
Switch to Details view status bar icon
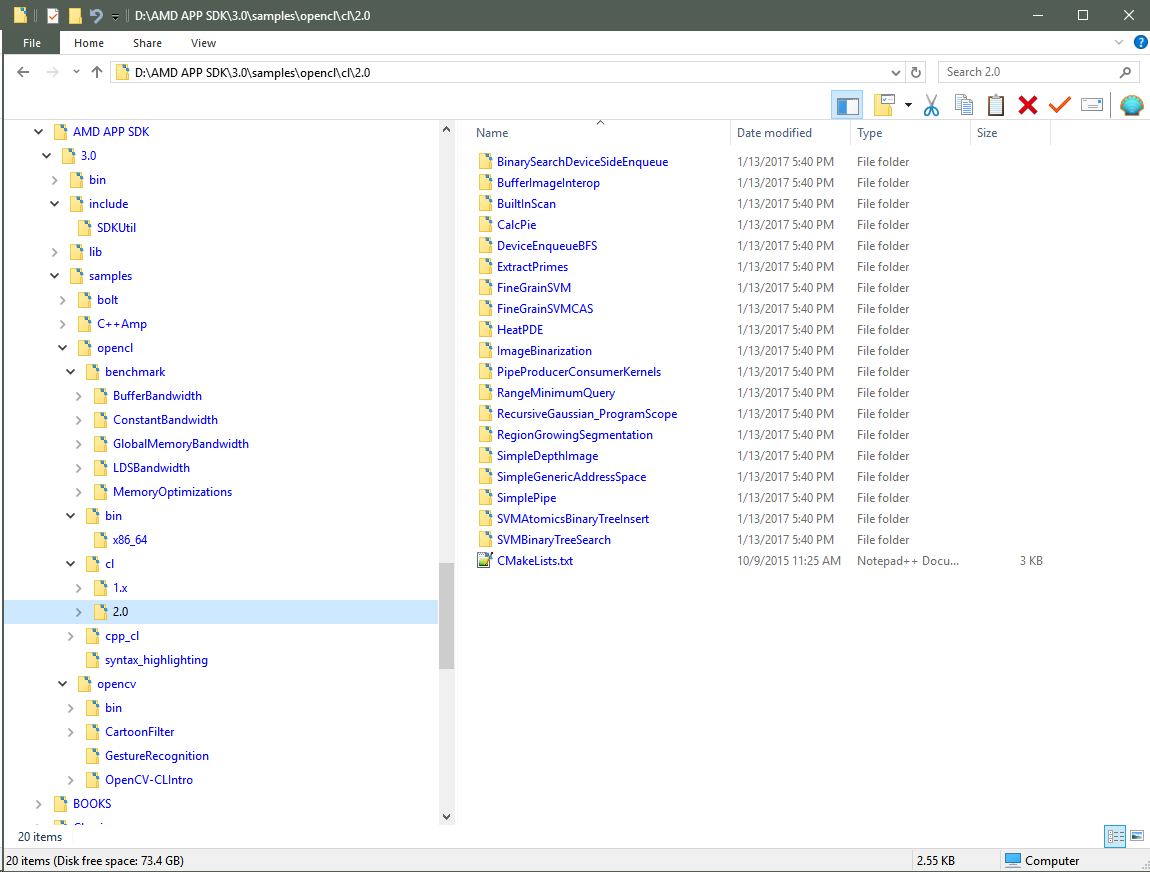1116,836
